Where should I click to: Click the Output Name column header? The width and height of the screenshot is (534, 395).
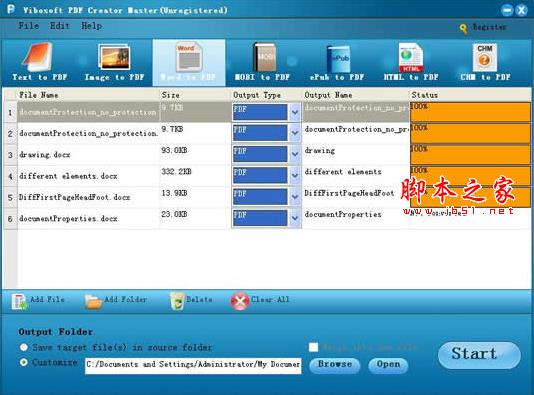pos(356,95)
